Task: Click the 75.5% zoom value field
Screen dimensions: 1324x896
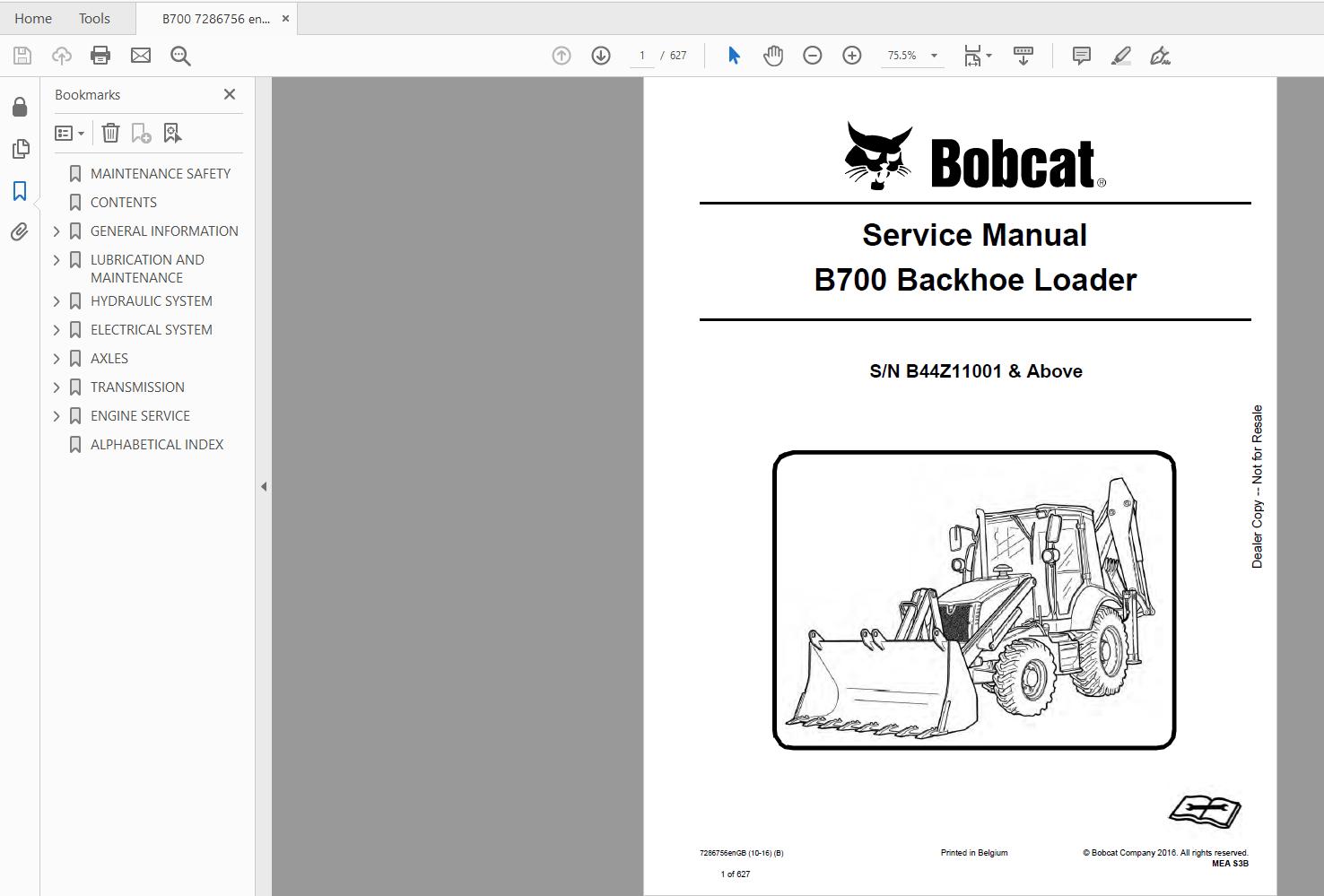Action: (902, 56)
